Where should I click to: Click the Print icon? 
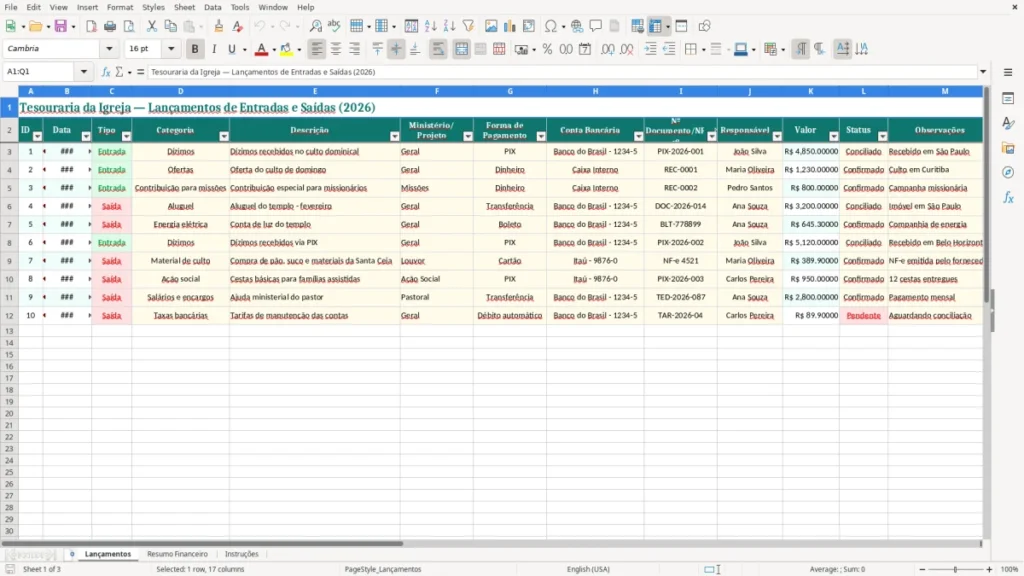(x=110, y=26)
